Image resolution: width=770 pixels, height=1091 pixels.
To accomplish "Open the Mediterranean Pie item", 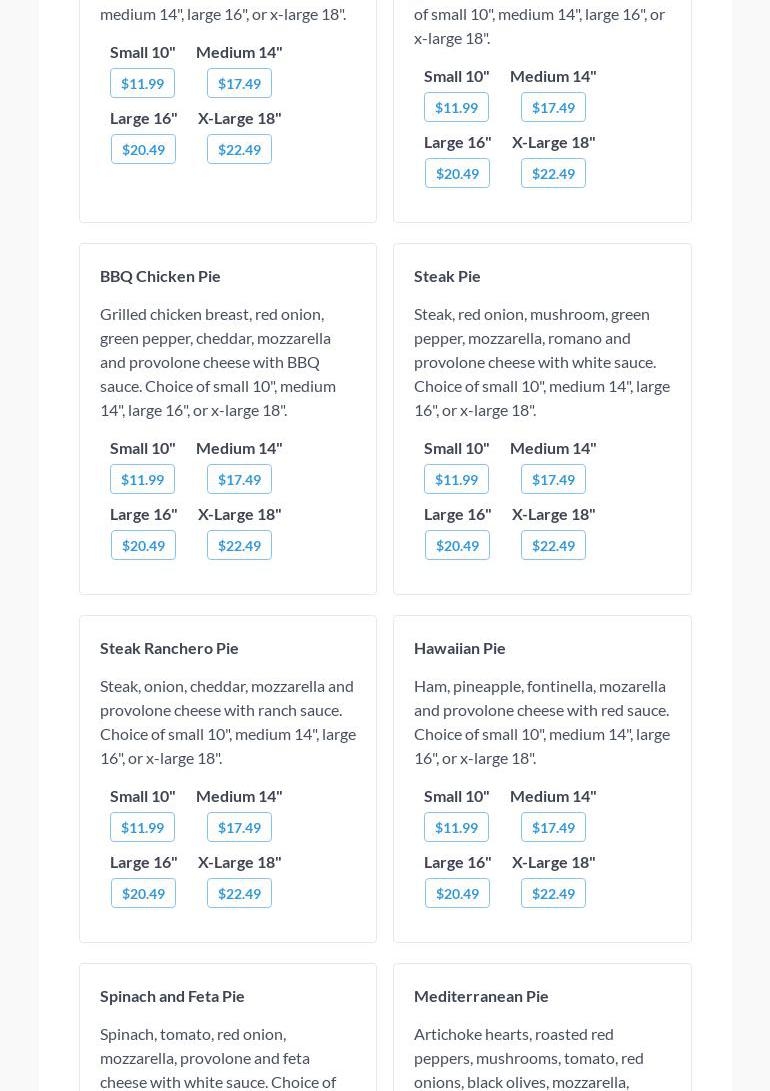I will click(x=481, y=996).
